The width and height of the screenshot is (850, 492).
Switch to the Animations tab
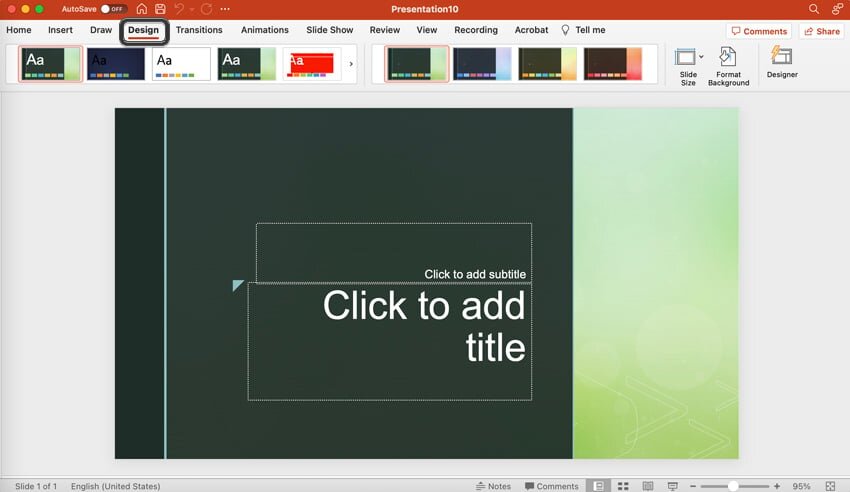coord(265,30)
